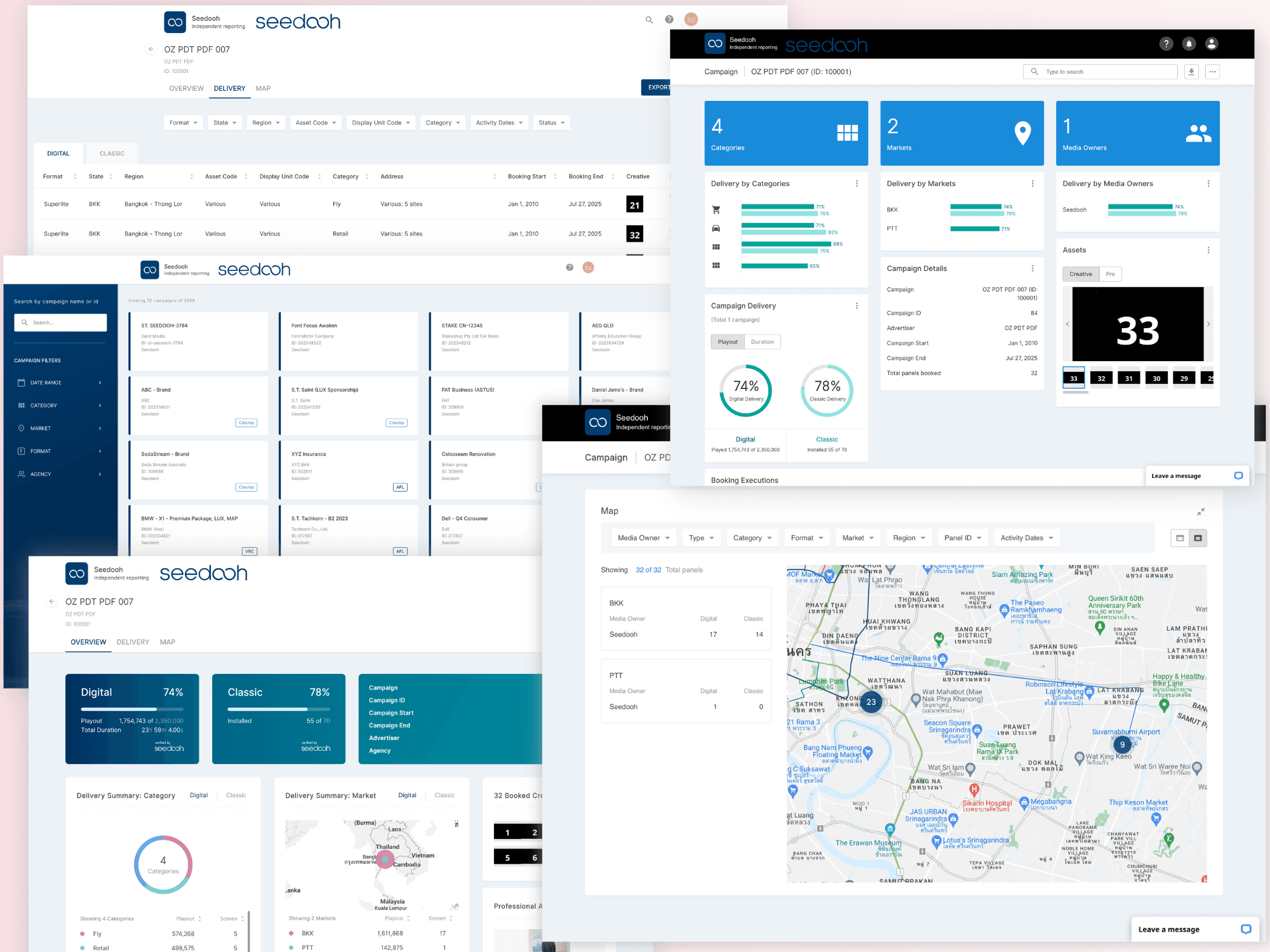Select creative thumbnail number 31

pyautogui.click(x=1128, y=378)
